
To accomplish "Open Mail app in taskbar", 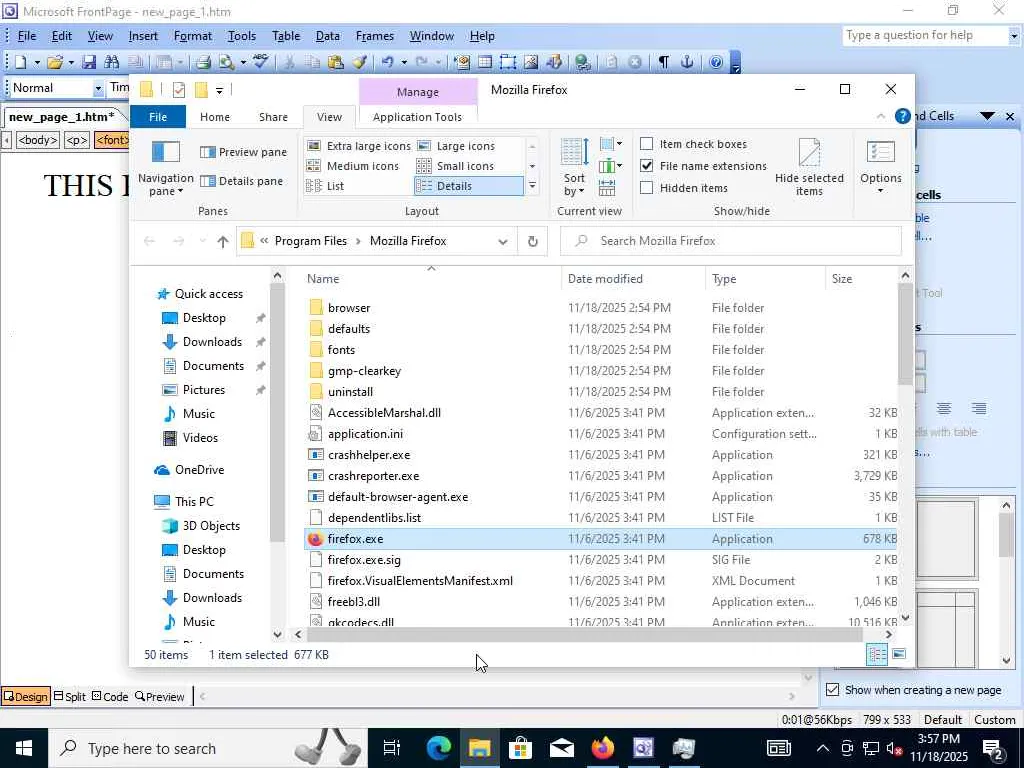I will (562, 748).
